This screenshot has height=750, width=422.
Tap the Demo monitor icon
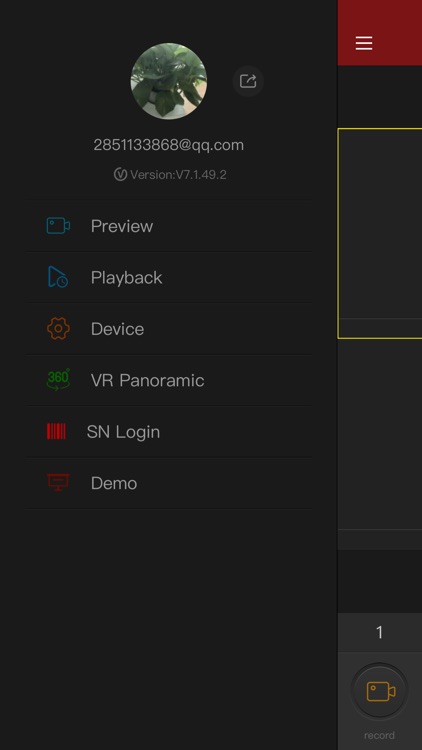coord(58,483)
